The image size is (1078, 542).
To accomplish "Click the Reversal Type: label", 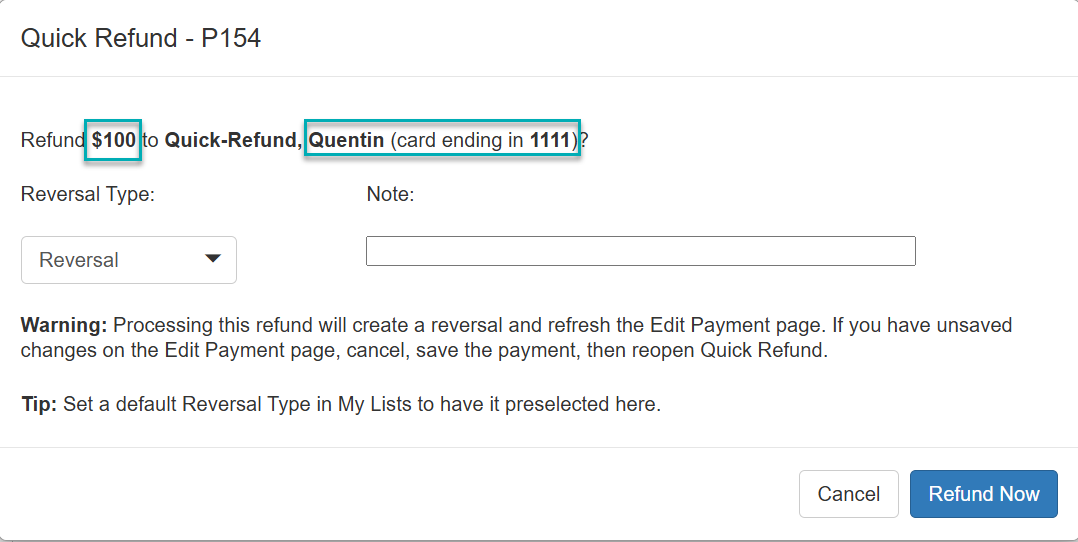I will [x=88, y=194].
